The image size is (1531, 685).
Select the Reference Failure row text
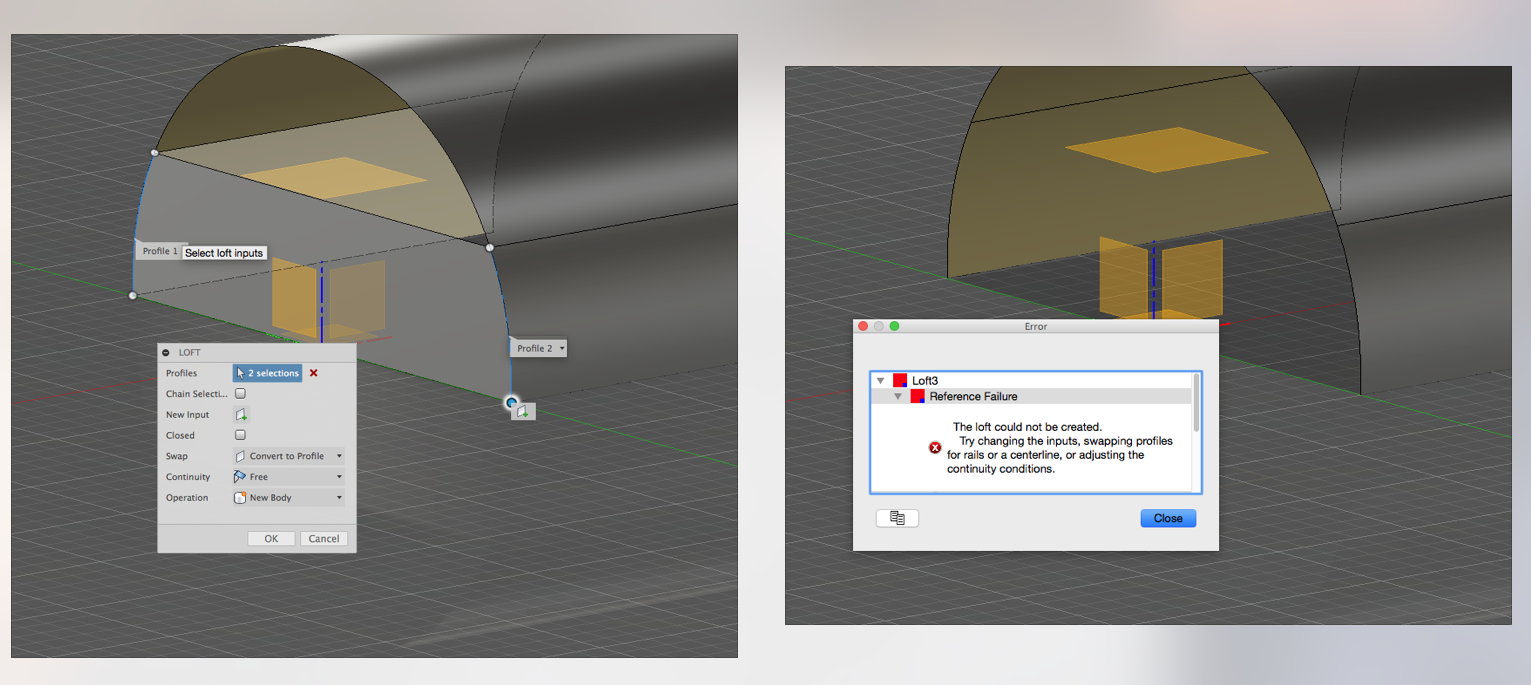973,396
